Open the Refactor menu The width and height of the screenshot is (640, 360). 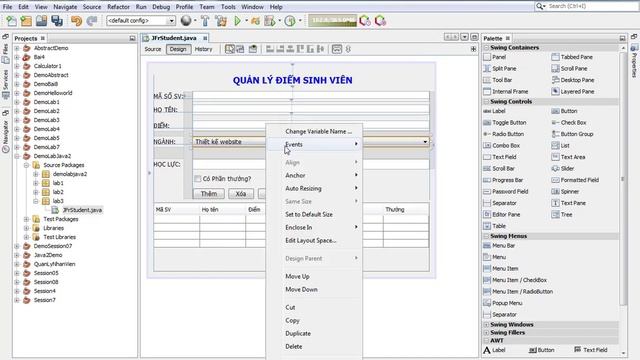118,7
